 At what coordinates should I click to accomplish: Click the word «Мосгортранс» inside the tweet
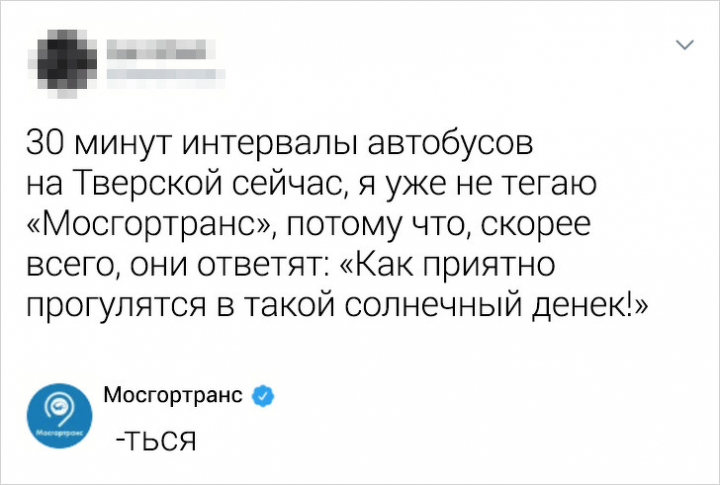[x=148, y=226]
